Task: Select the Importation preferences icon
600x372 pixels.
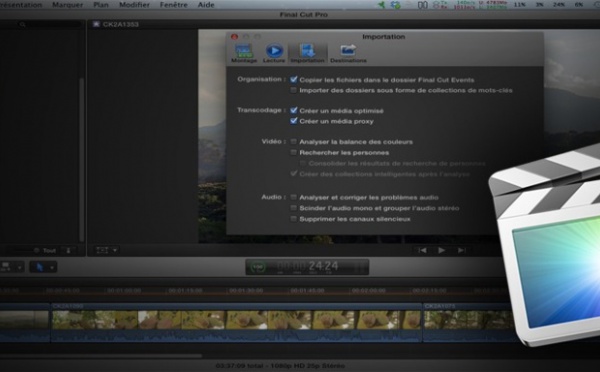Action: click(x=307, y=53)
